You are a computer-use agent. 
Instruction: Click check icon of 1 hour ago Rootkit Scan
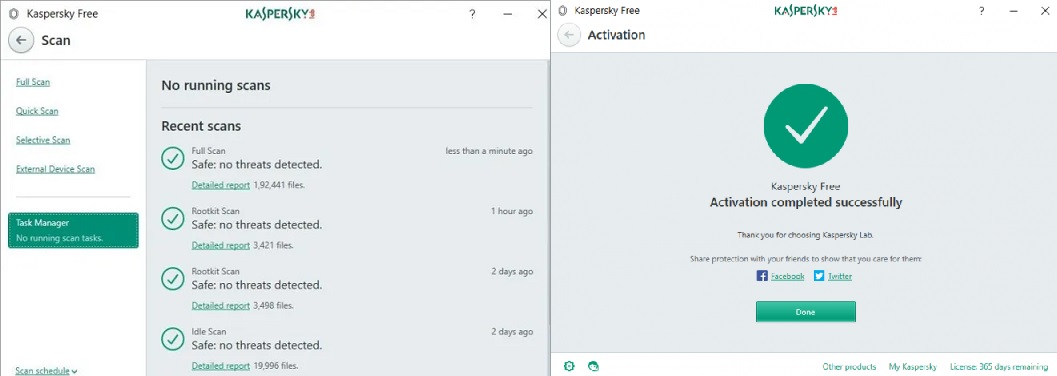coord(173,218)
